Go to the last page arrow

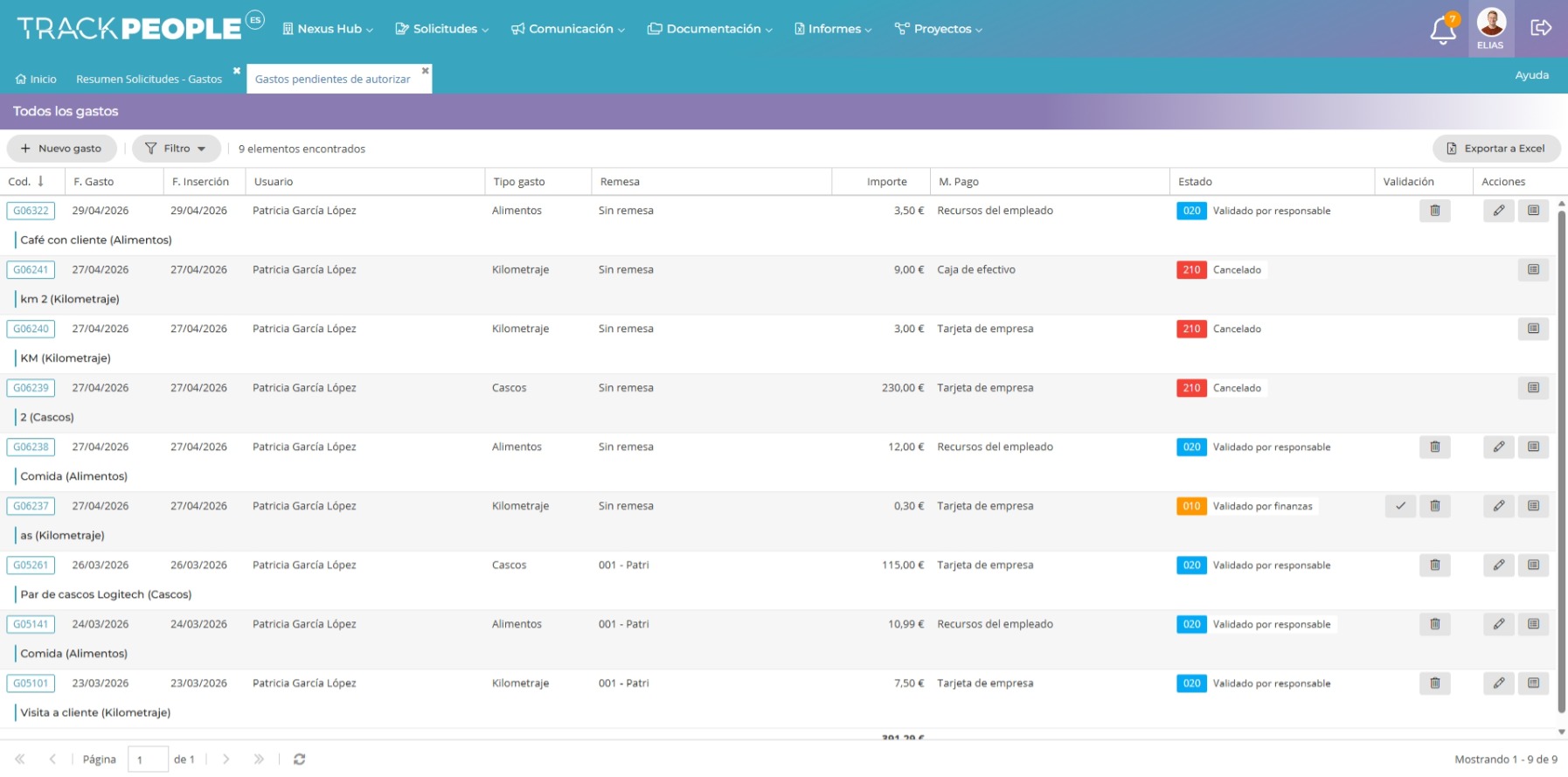(259, 760)
